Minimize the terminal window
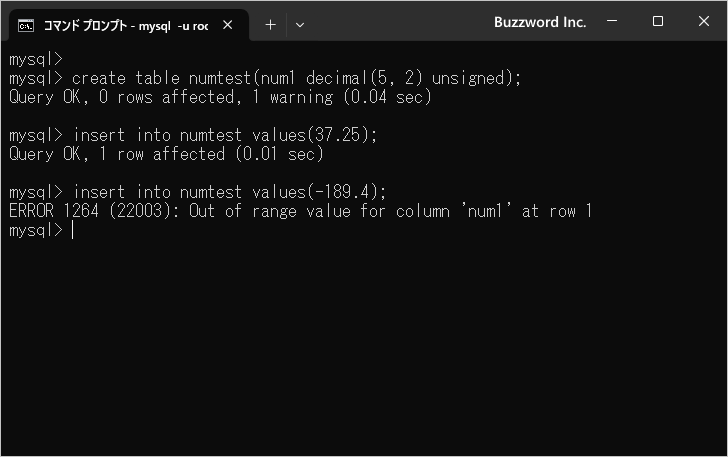 point(612,21)
